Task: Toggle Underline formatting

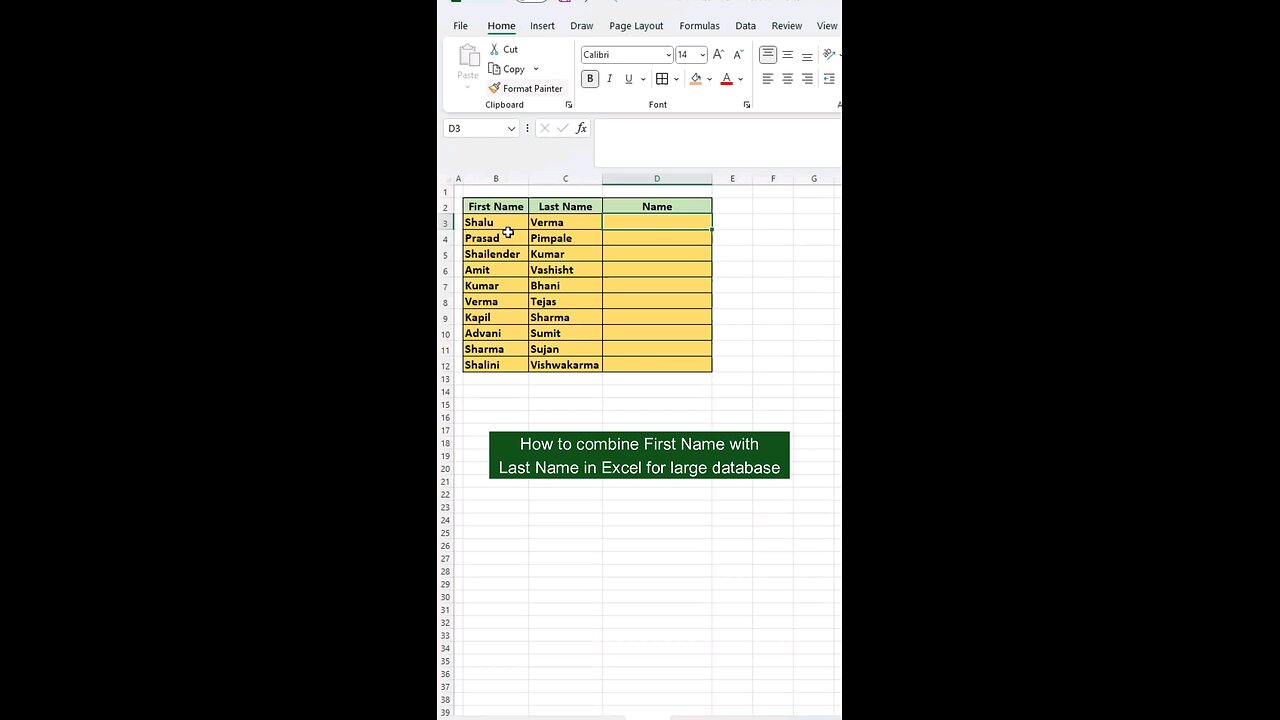Action: click(629, 79)
